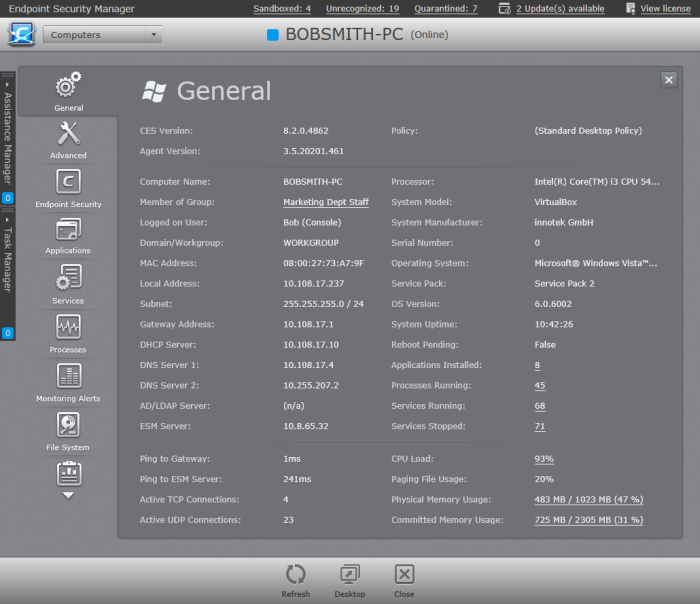Close the General panel with X
Screen dimensions: 700x604
pos(668,80)
